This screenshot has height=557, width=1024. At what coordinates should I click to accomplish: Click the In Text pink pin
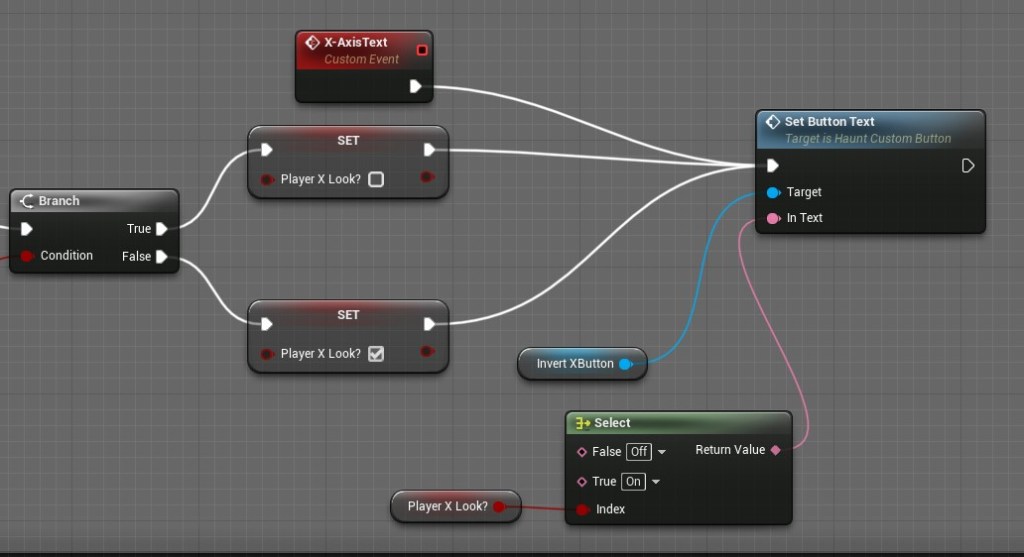point(773,218)
